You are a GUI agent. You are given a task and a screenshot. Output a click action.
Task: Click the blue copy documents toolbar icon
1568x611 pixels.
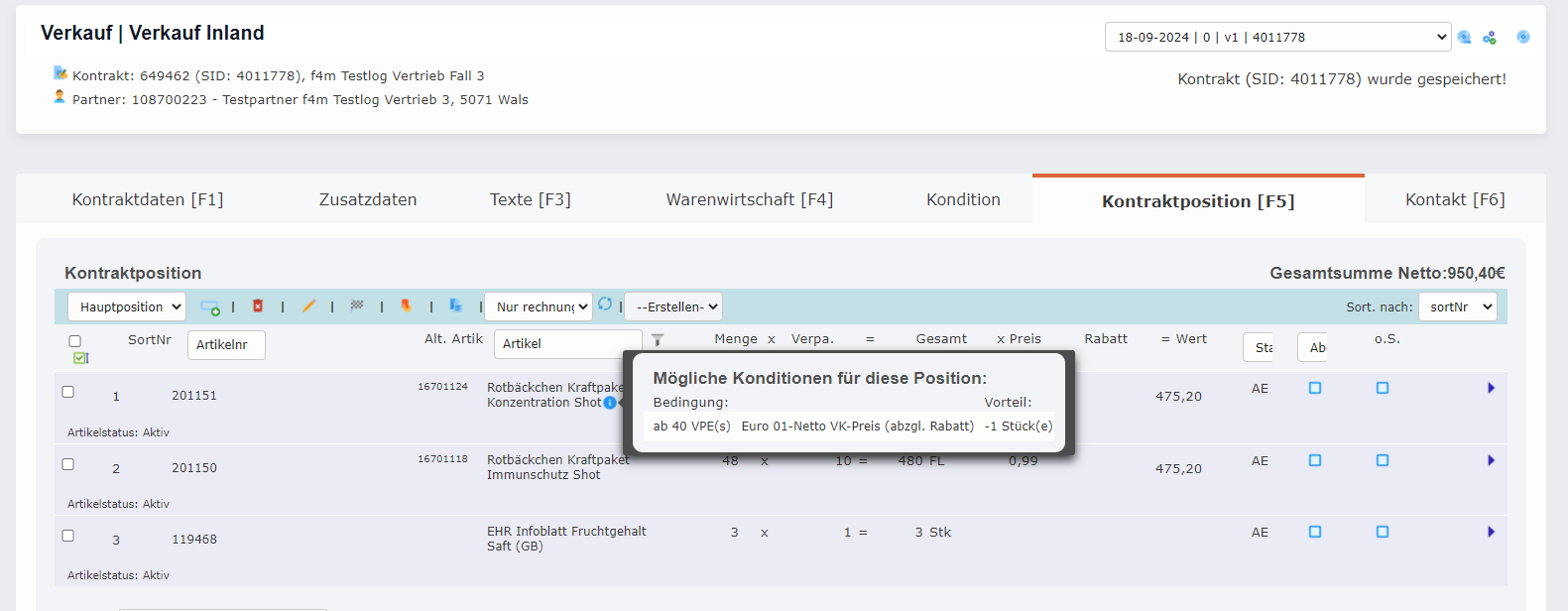click(456, 305)
